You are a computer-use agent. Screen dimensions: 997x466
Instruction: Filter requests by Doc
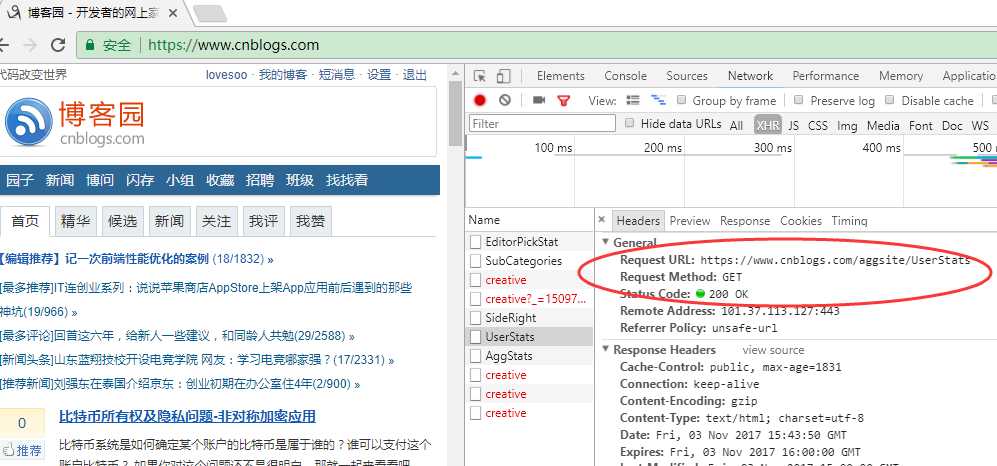(952, 125)
